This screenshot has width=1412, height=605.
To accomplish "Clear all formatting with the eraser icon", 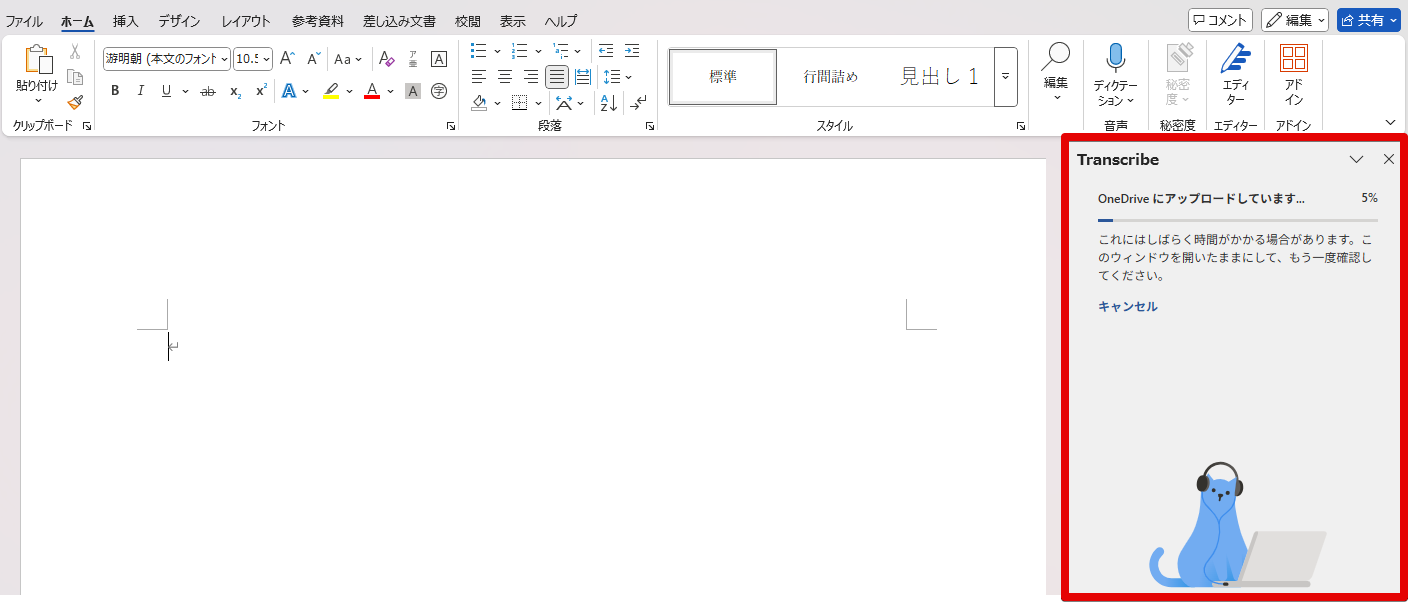I will click(x=386, y=59).
